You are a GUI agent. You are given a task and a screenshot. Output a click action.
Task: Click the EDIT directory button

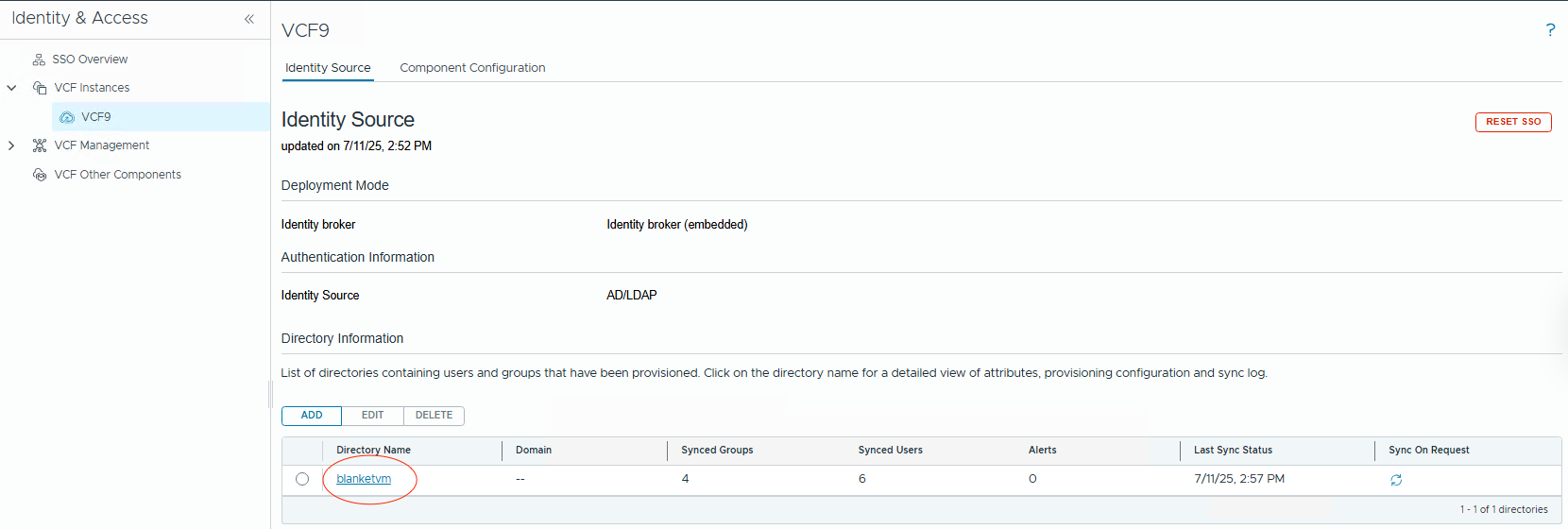coord(373,416)
